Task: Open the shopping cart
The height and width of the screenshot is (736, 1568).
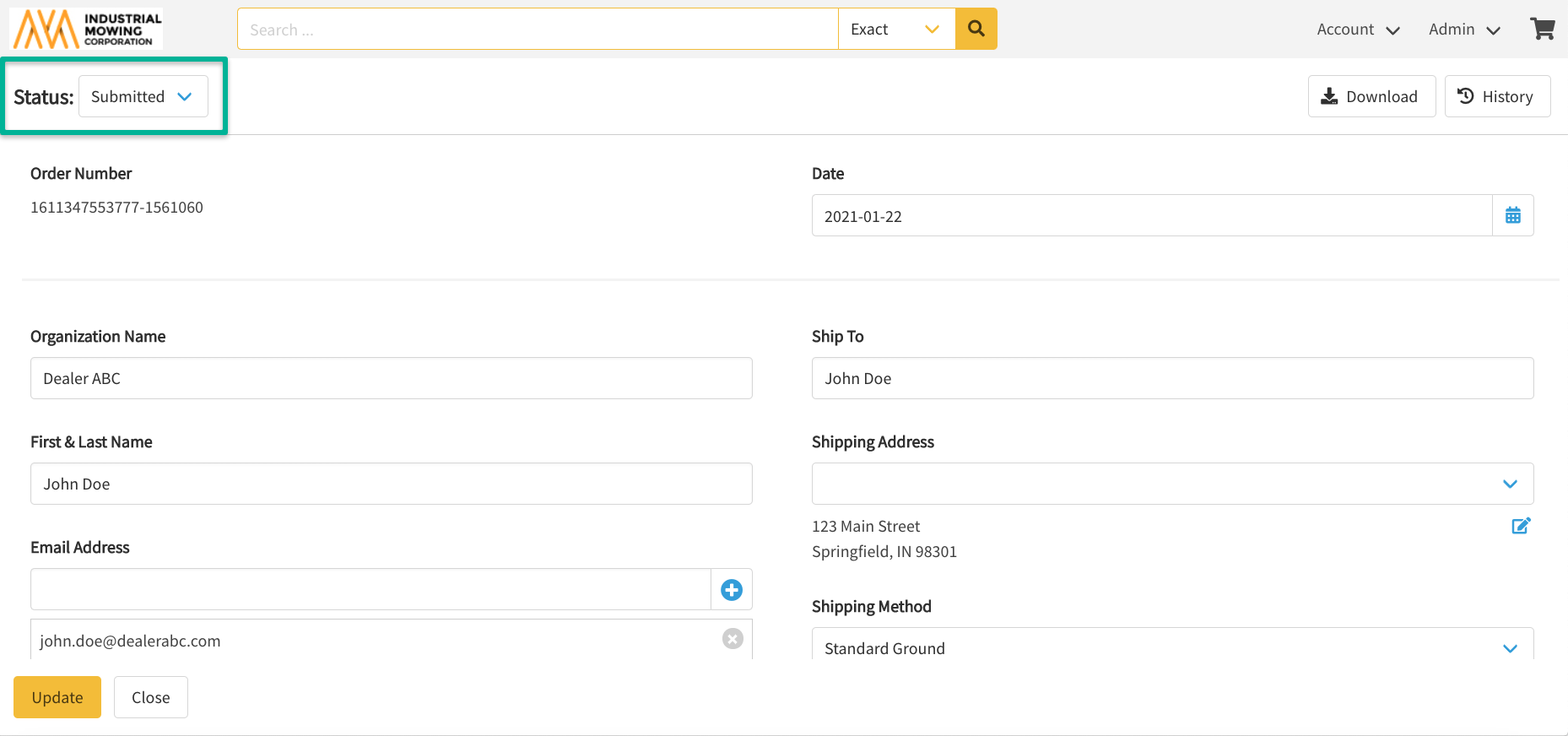Action: tap(1542, 29)
